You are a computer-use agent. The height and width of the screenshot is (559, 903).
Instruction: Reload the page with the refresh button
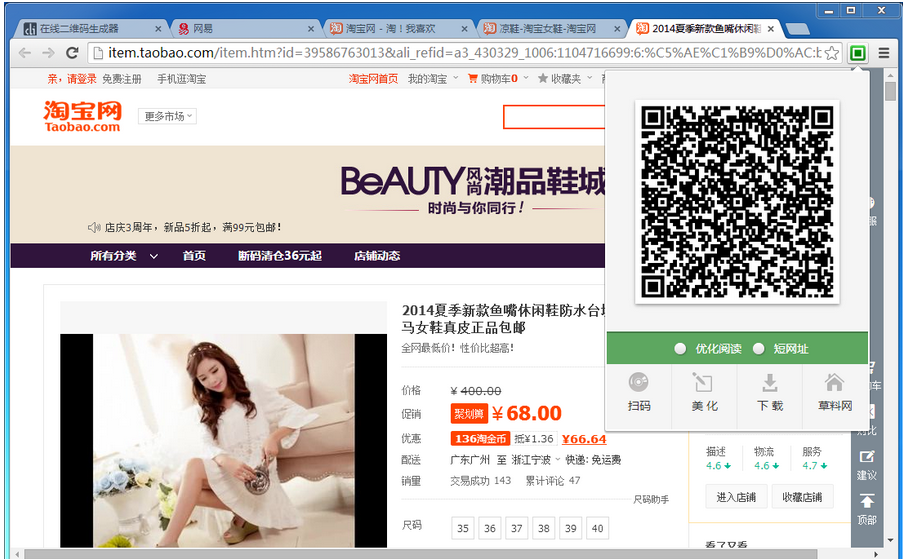[72, 53]
